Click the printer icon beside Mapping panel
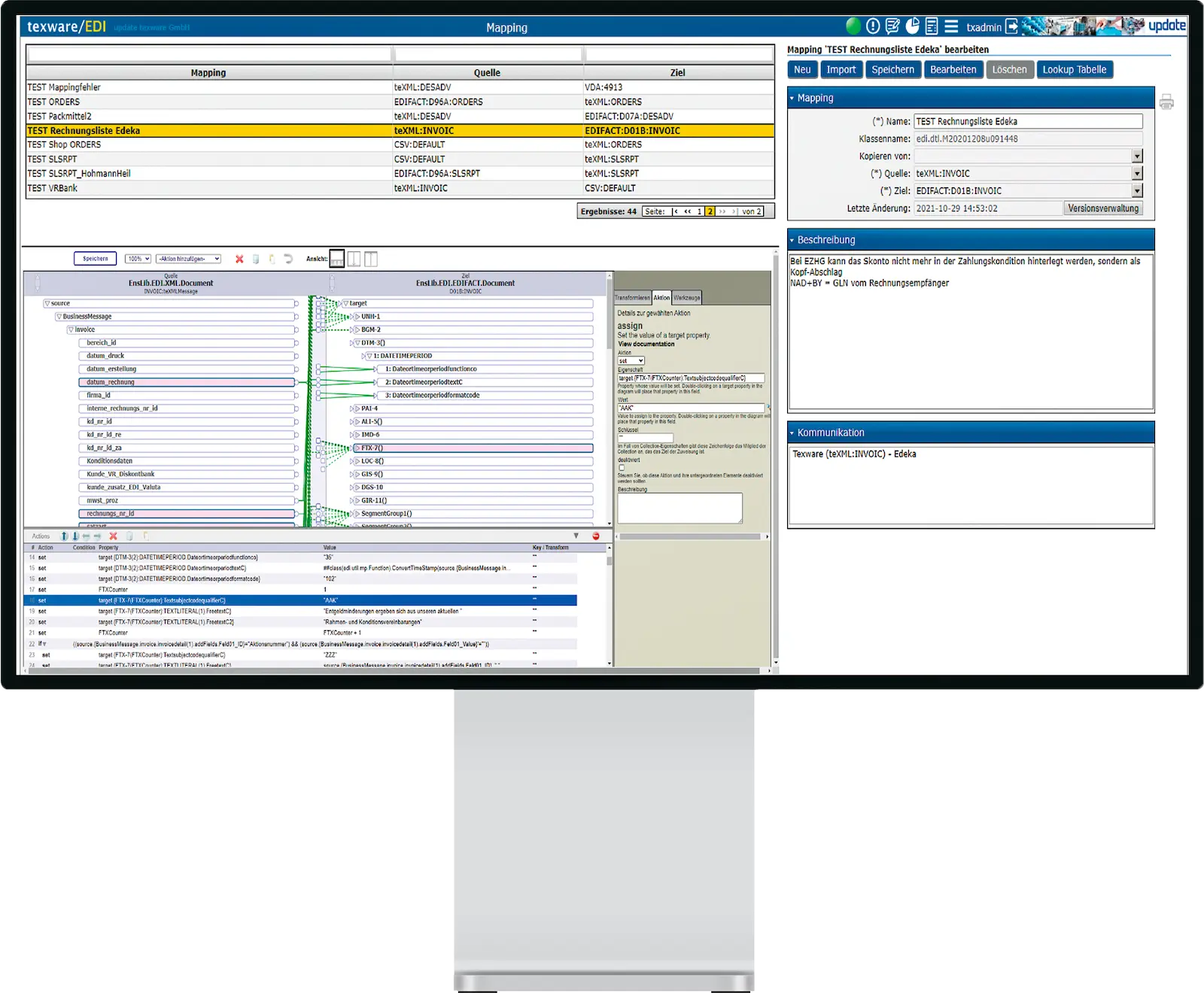Screen dimensions: 1204x993 1166,102
